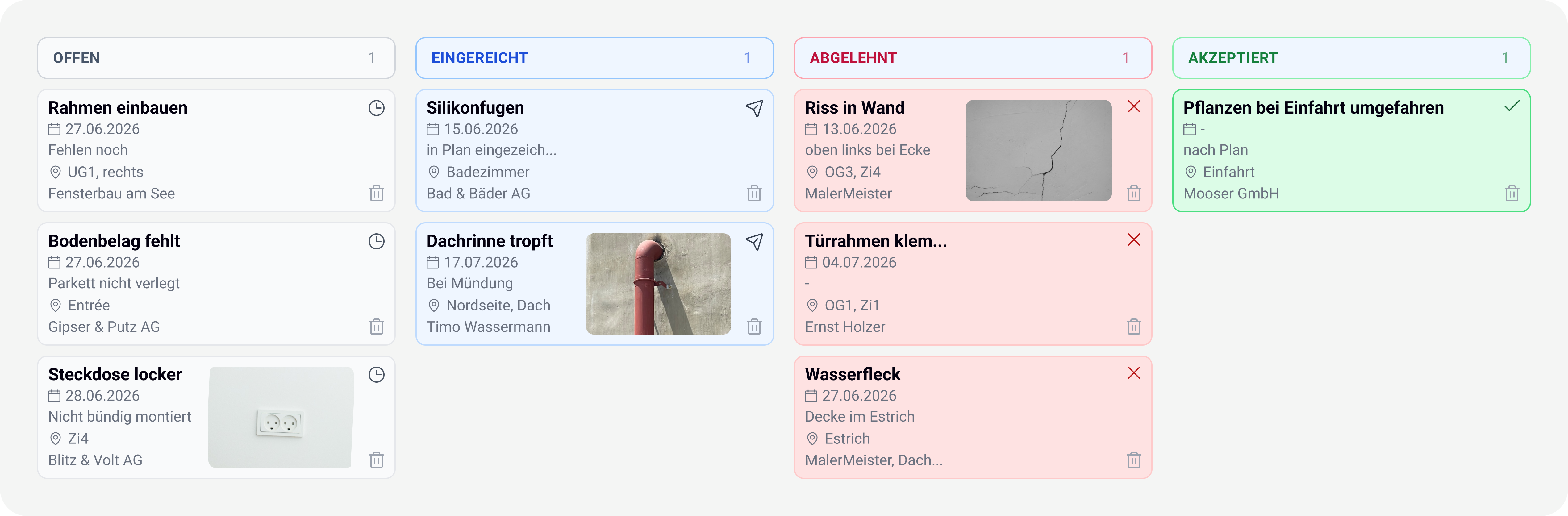
Task: Open the Silikonfugen card title
Action: (x=475, y=108)
